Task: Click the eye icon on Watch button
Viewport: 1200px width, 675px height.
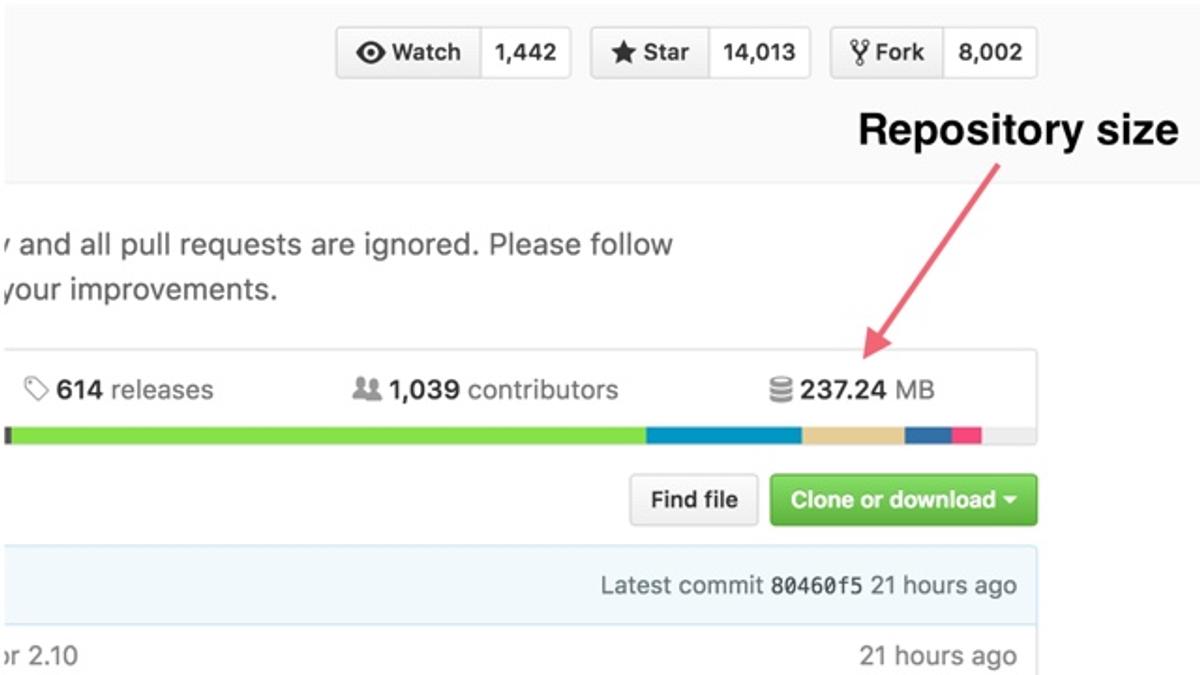Action: (370, 53)
